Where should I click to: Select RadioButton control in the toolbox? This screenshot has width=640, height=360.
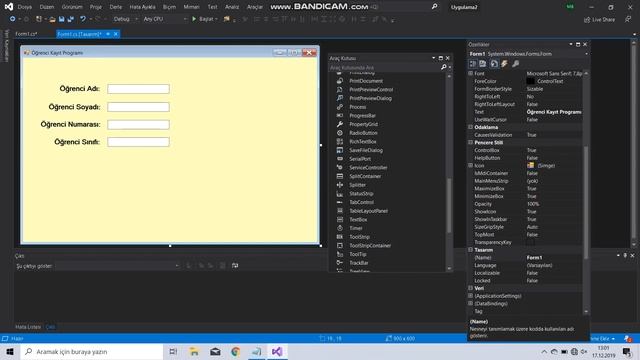(363, 133)
